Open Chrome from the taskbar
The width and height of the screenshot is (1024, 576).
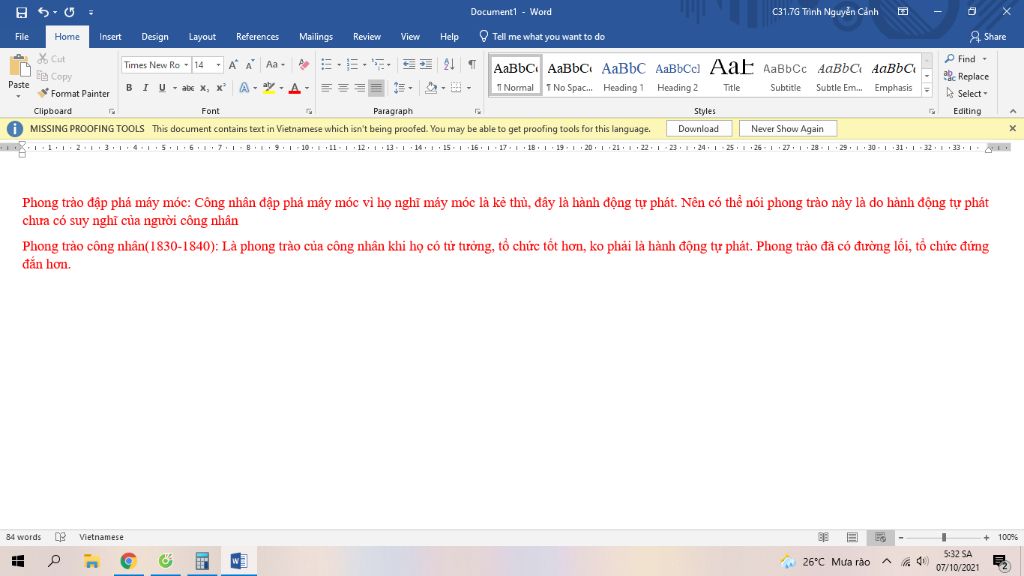[x=128, y=561]
